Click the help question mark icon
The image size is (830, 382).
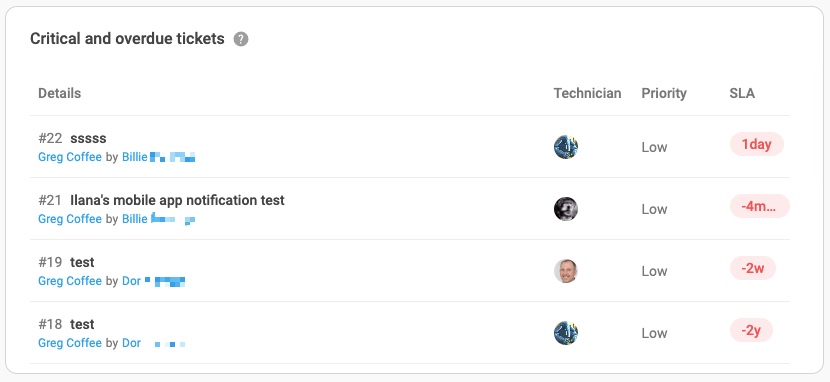241,39
